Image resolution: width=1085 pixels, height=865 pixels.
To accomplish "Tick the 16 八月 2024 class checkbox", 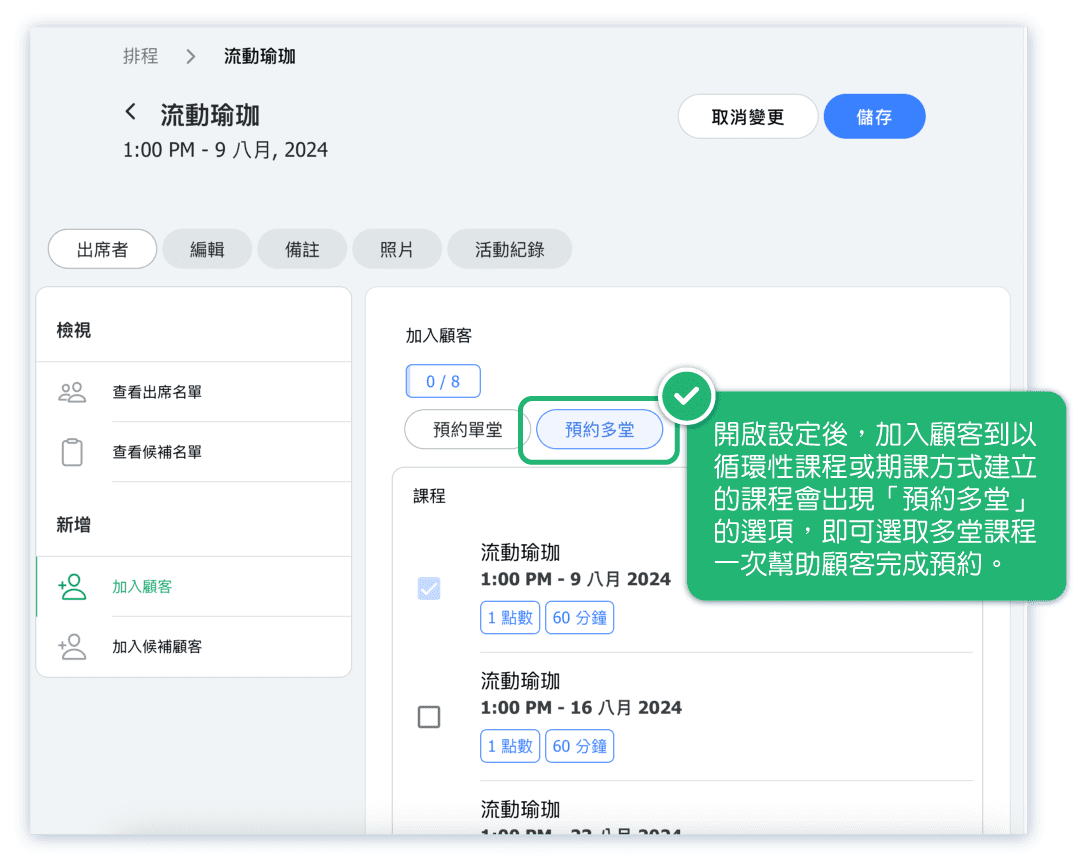I will pyautogui.click(x=429, y=717).
